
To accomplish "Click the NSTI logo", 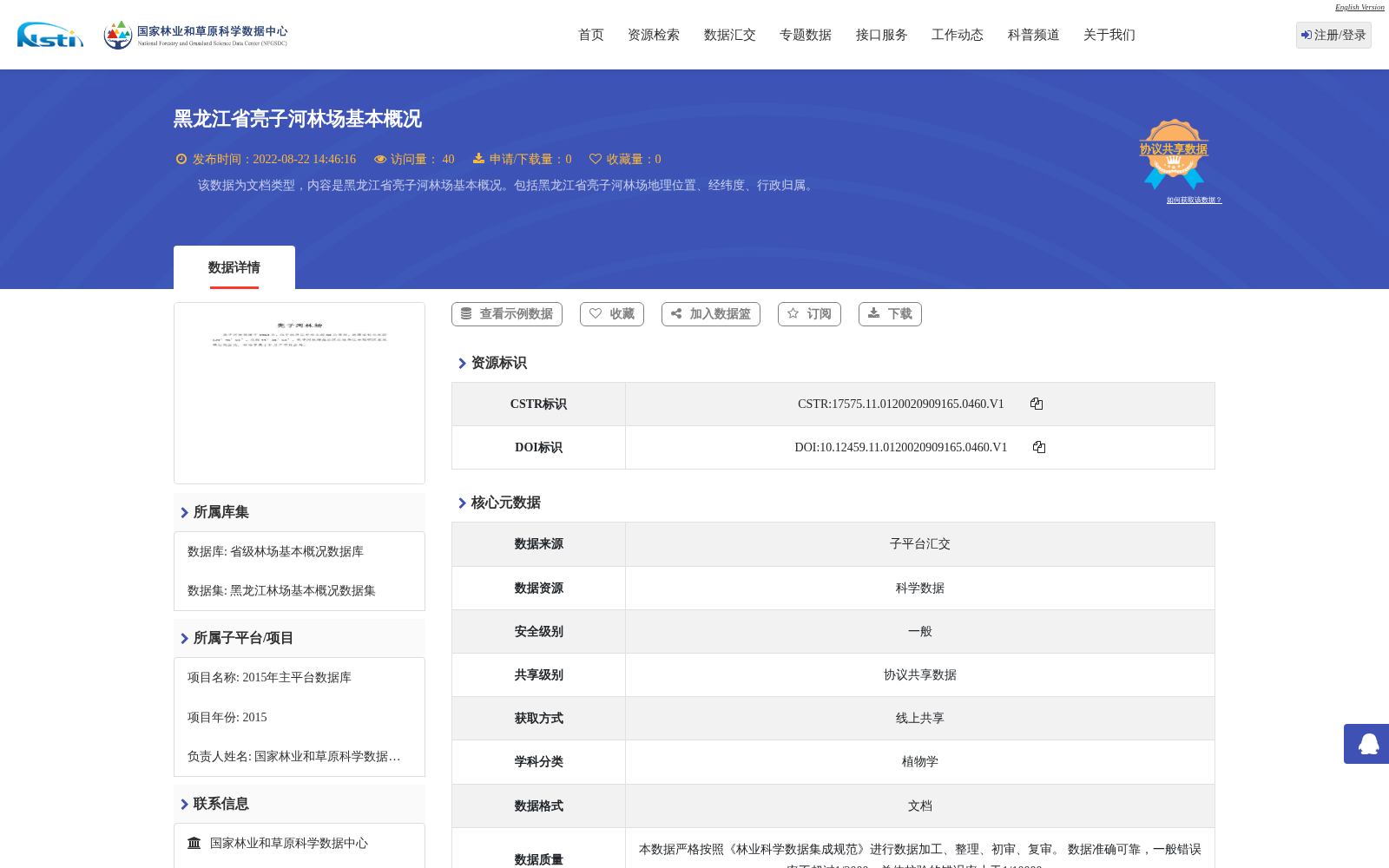I will click(50, 35).
